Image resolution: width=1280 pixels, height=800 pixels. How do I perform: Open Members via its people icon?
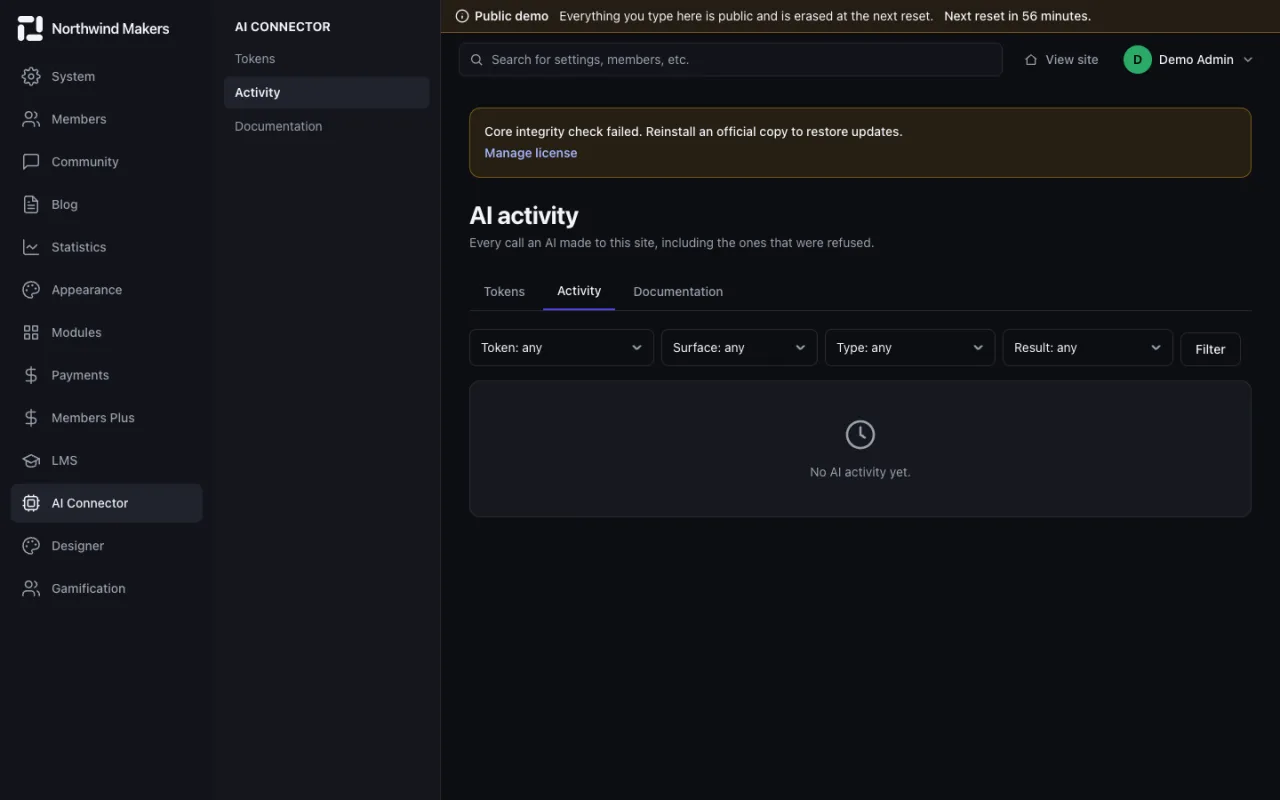click(x=31, y=119)
